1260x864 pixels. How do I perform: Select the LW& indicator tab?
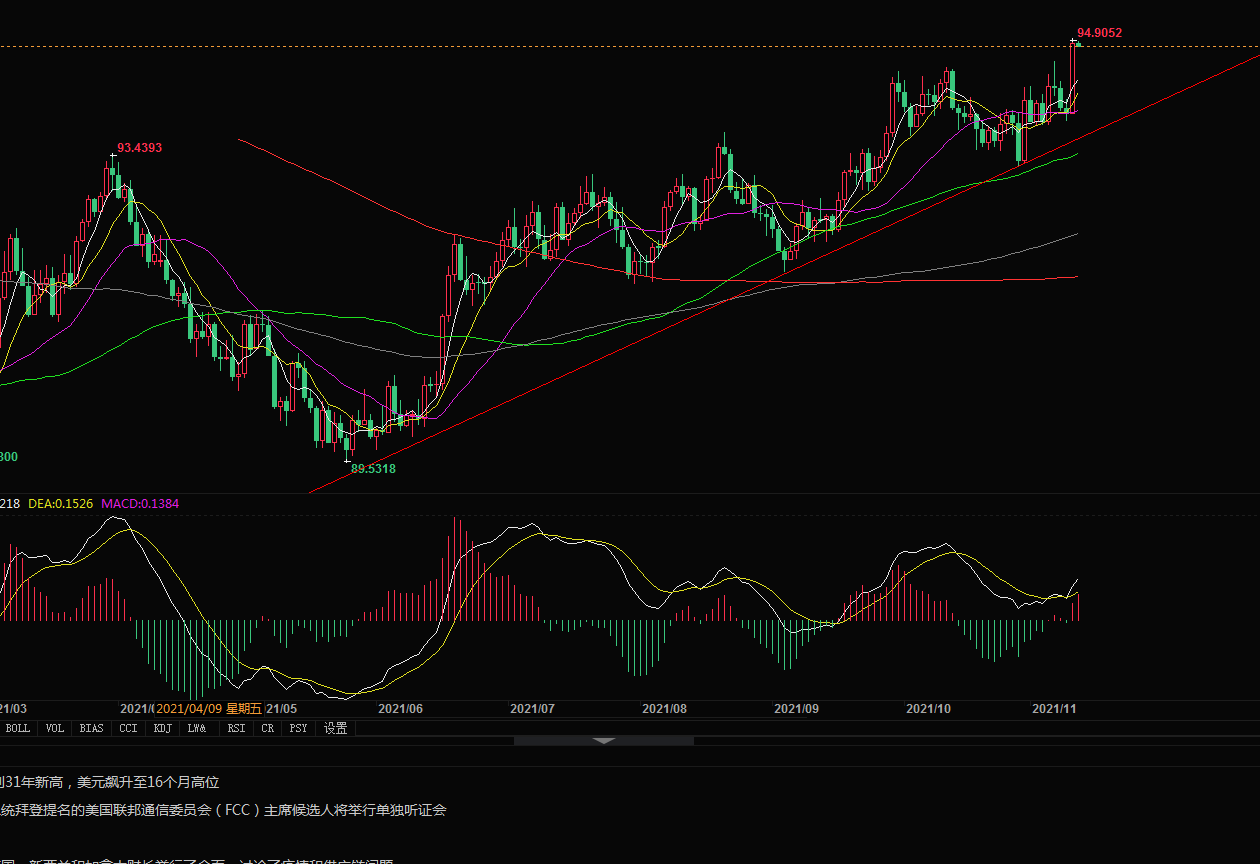[197, 728]
